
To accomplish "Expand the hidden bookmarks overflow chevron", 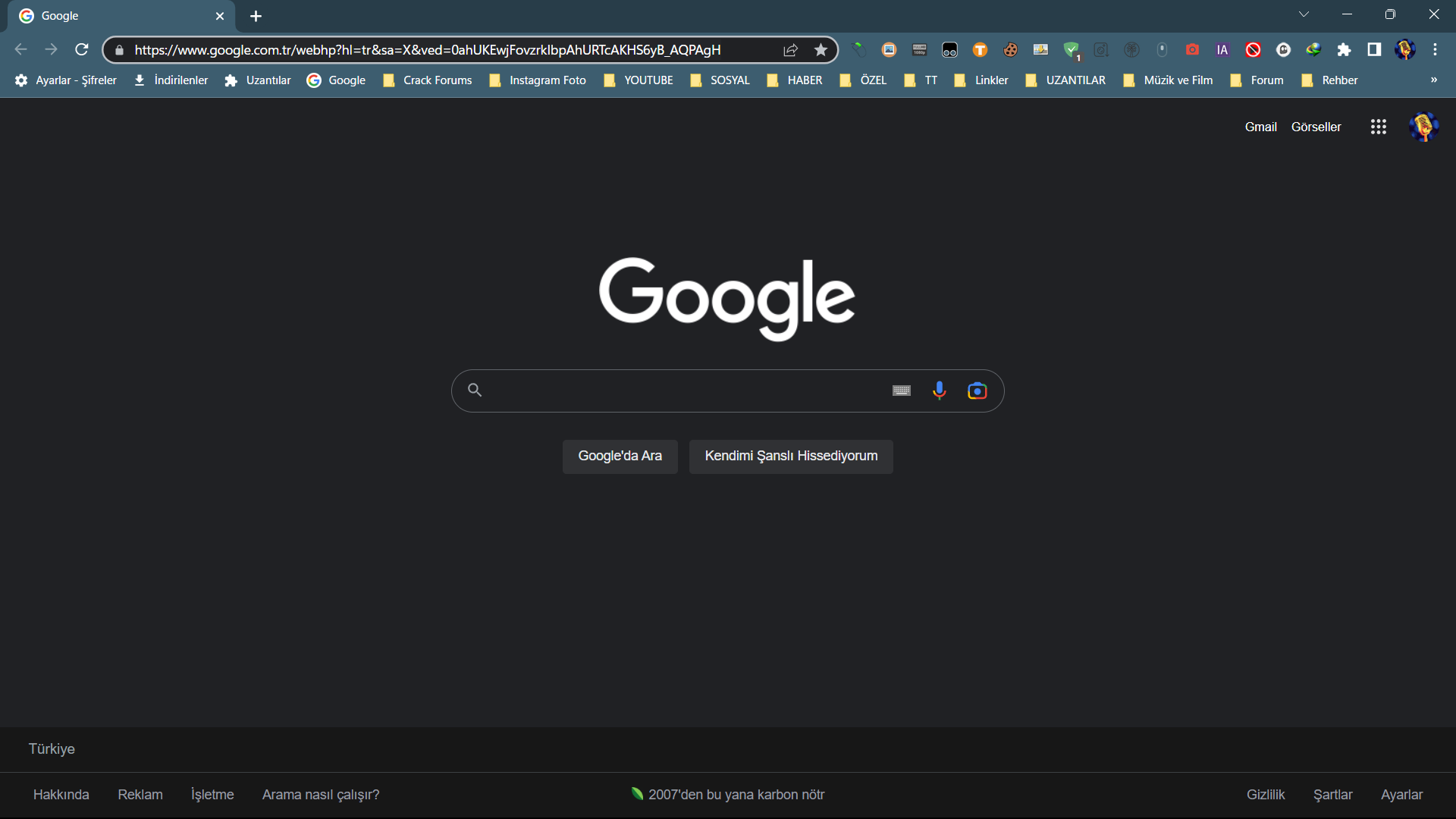I will (x=1433, y=80).
